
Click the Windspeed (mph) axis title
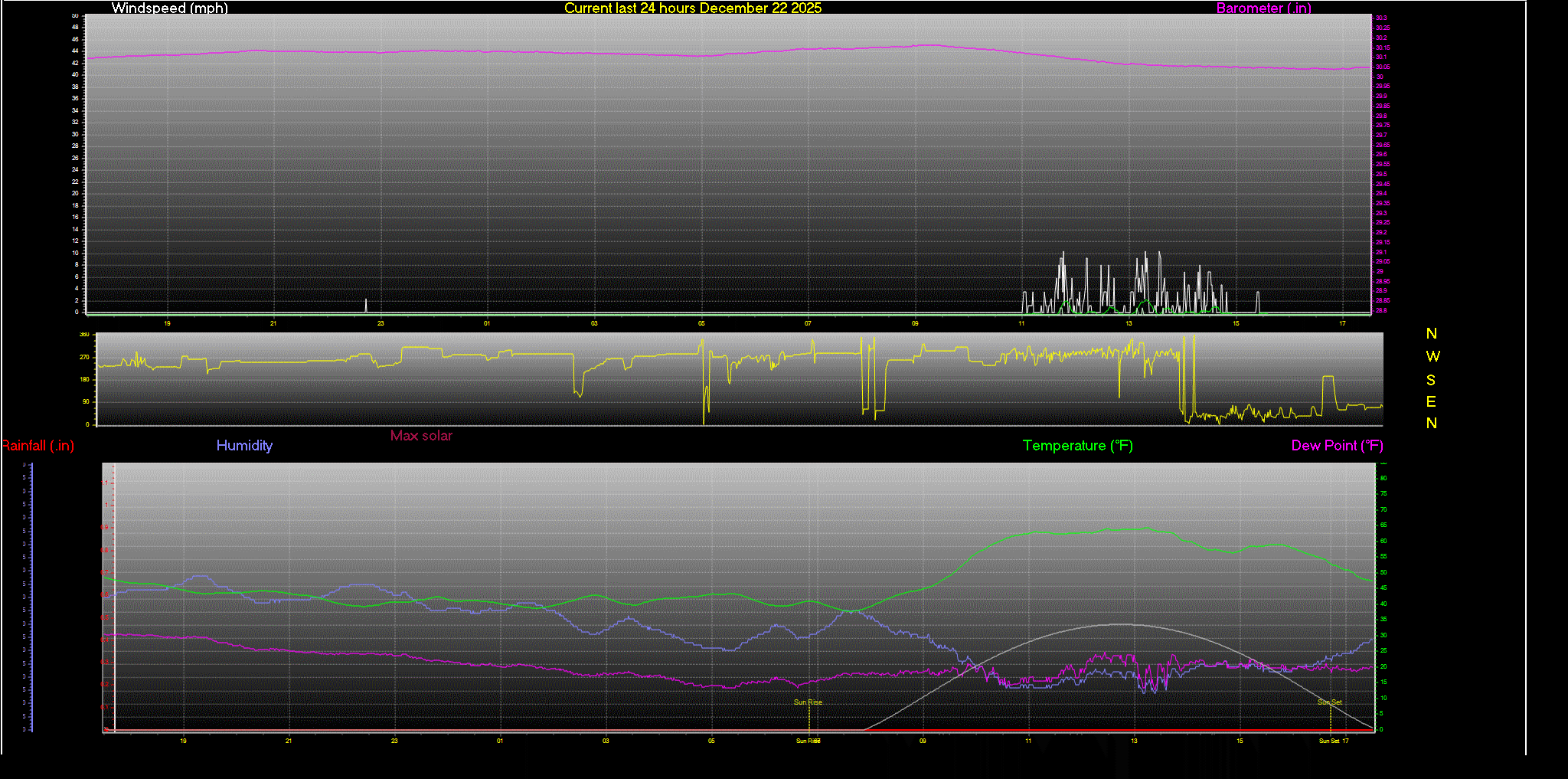(169, 8)
